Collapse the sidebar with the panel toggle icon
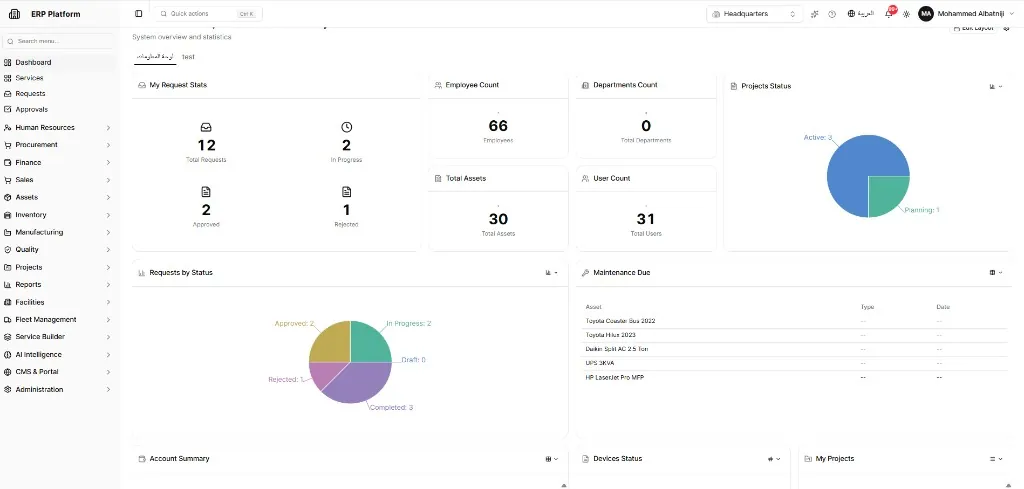1024x489 pixels. click(138, 14)
